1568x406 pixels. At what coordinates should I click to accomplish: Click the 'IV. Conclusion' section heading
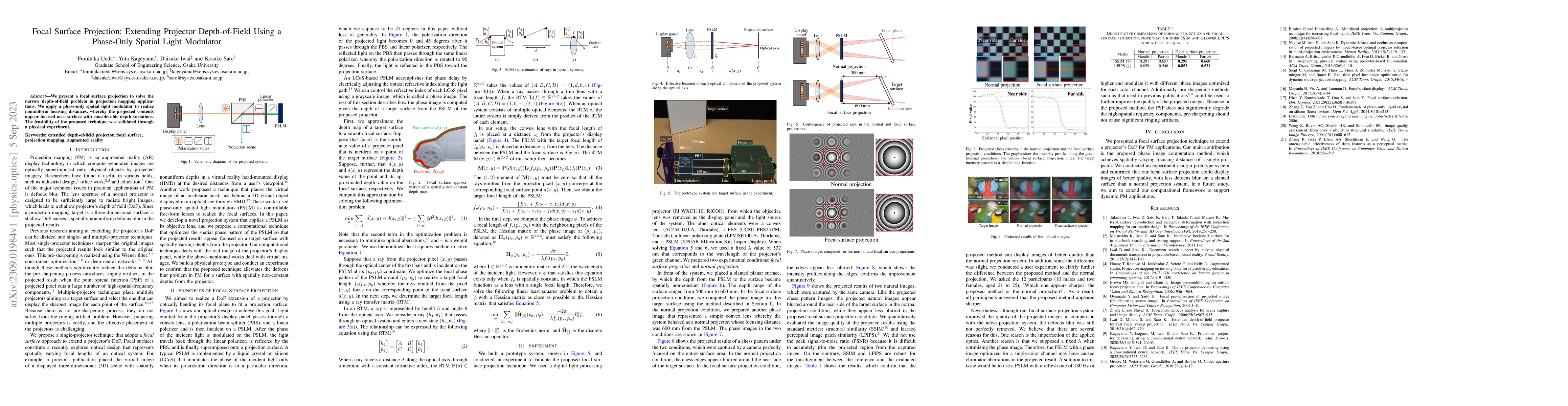(x=1165, y=132)
